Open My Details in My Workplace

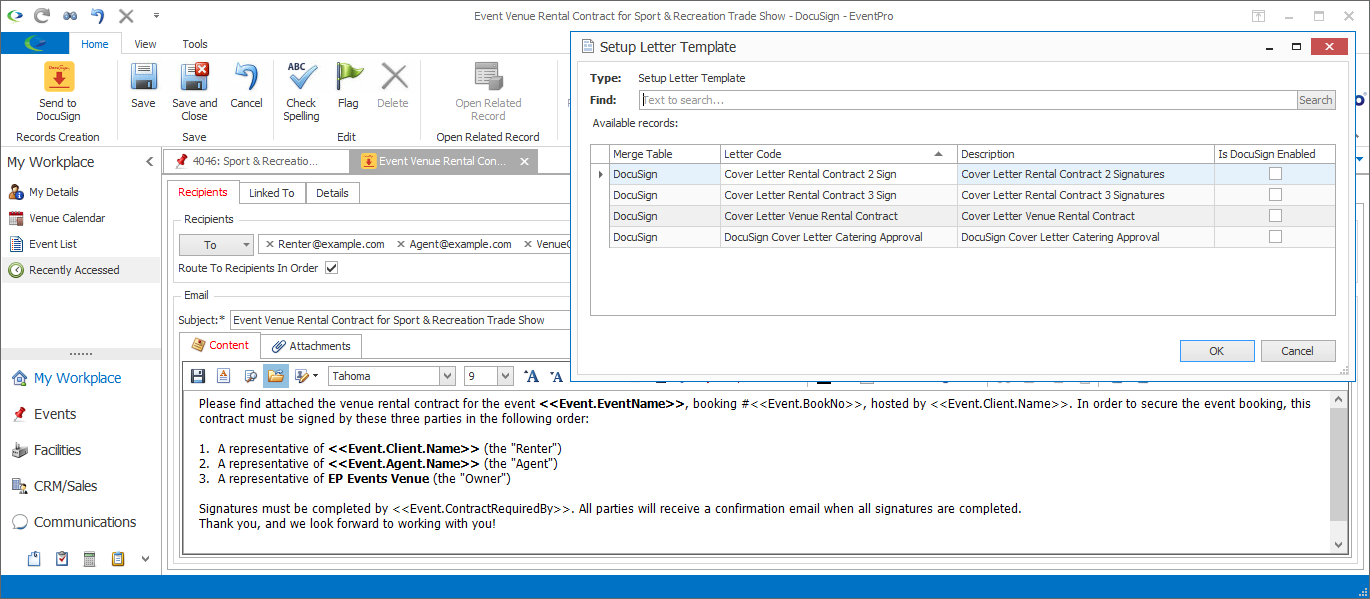54,192
